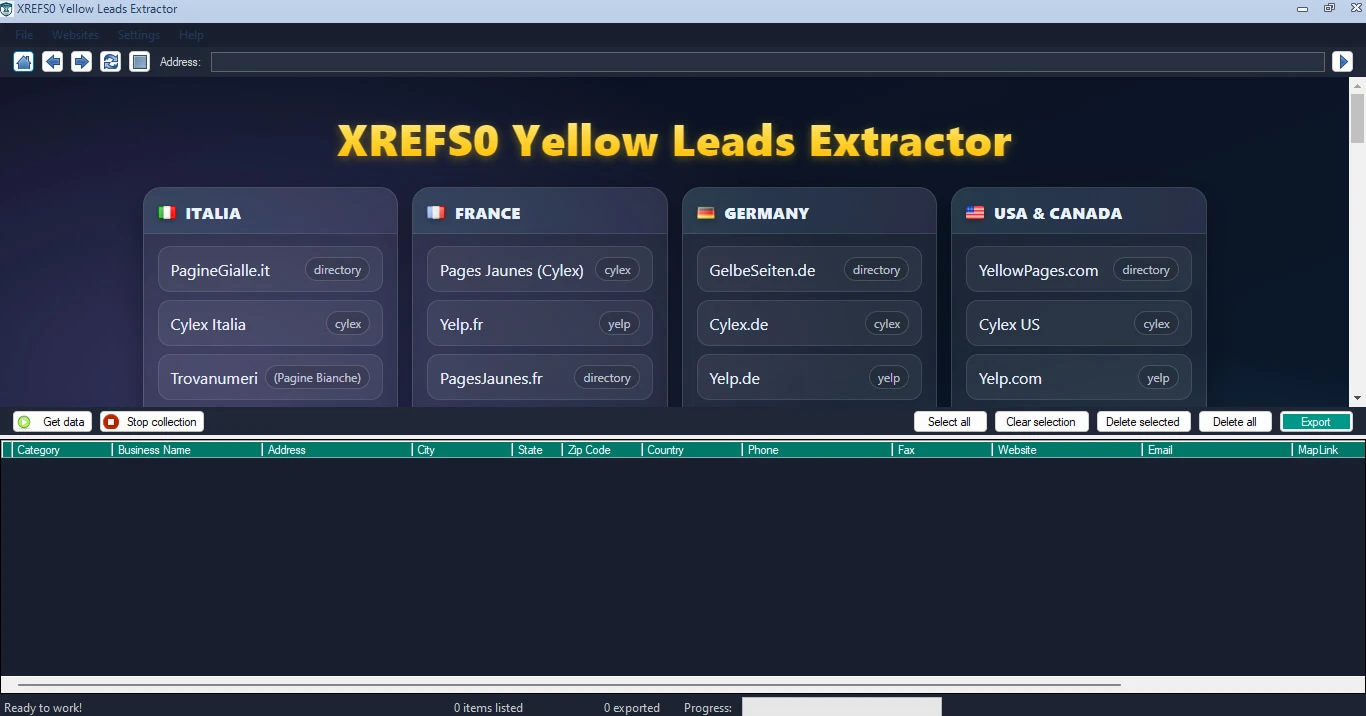This screenshot has width=1366, height=716.
Task: Click the Phone column header
Action: tap(817, 450)
